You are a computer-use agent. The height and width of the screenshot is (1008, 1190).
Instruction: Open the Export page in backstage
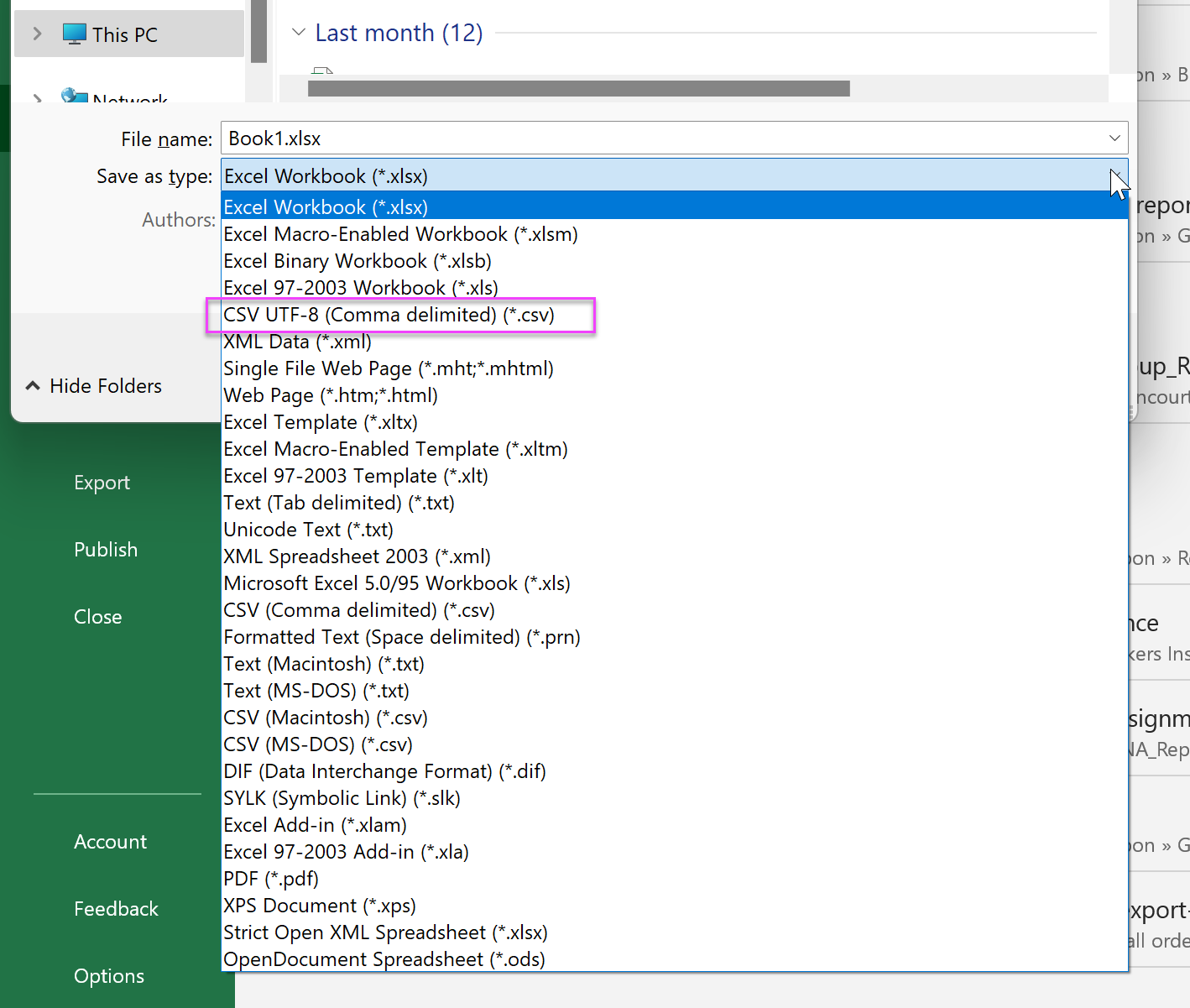tap(102, 483)
